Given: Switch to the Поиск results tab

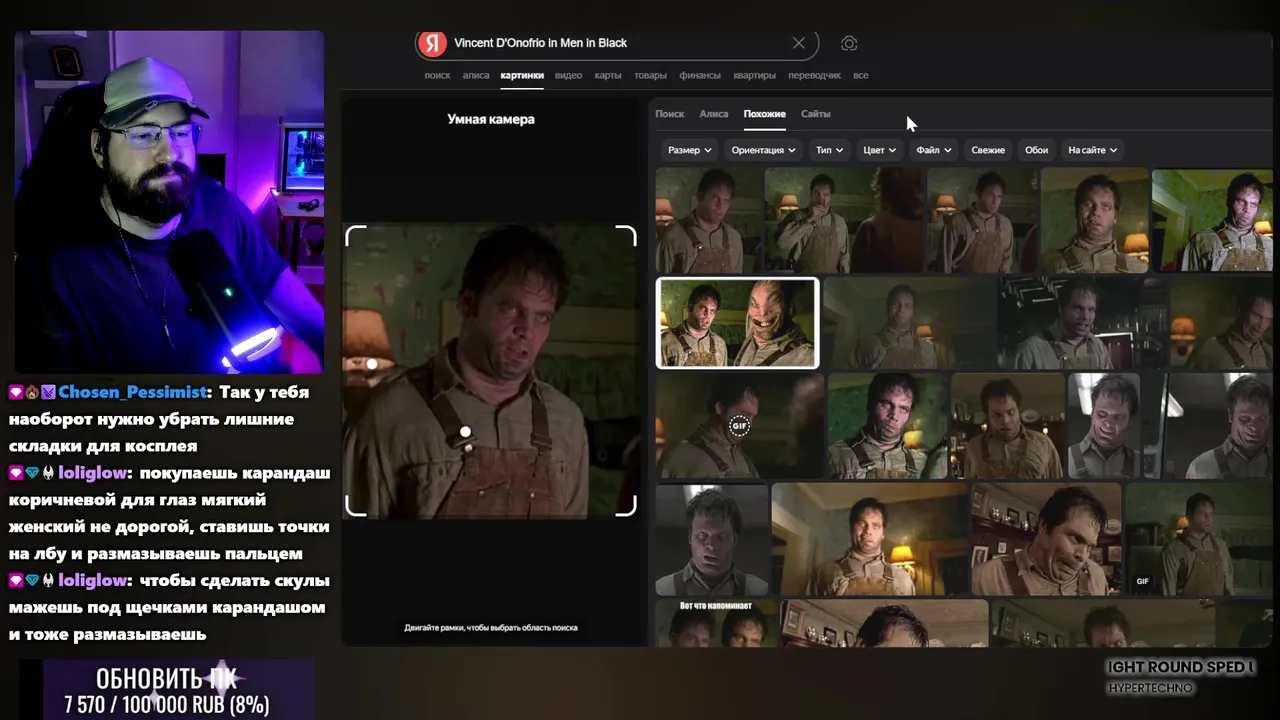Looking at the screenshot, I should coord(670,114).
